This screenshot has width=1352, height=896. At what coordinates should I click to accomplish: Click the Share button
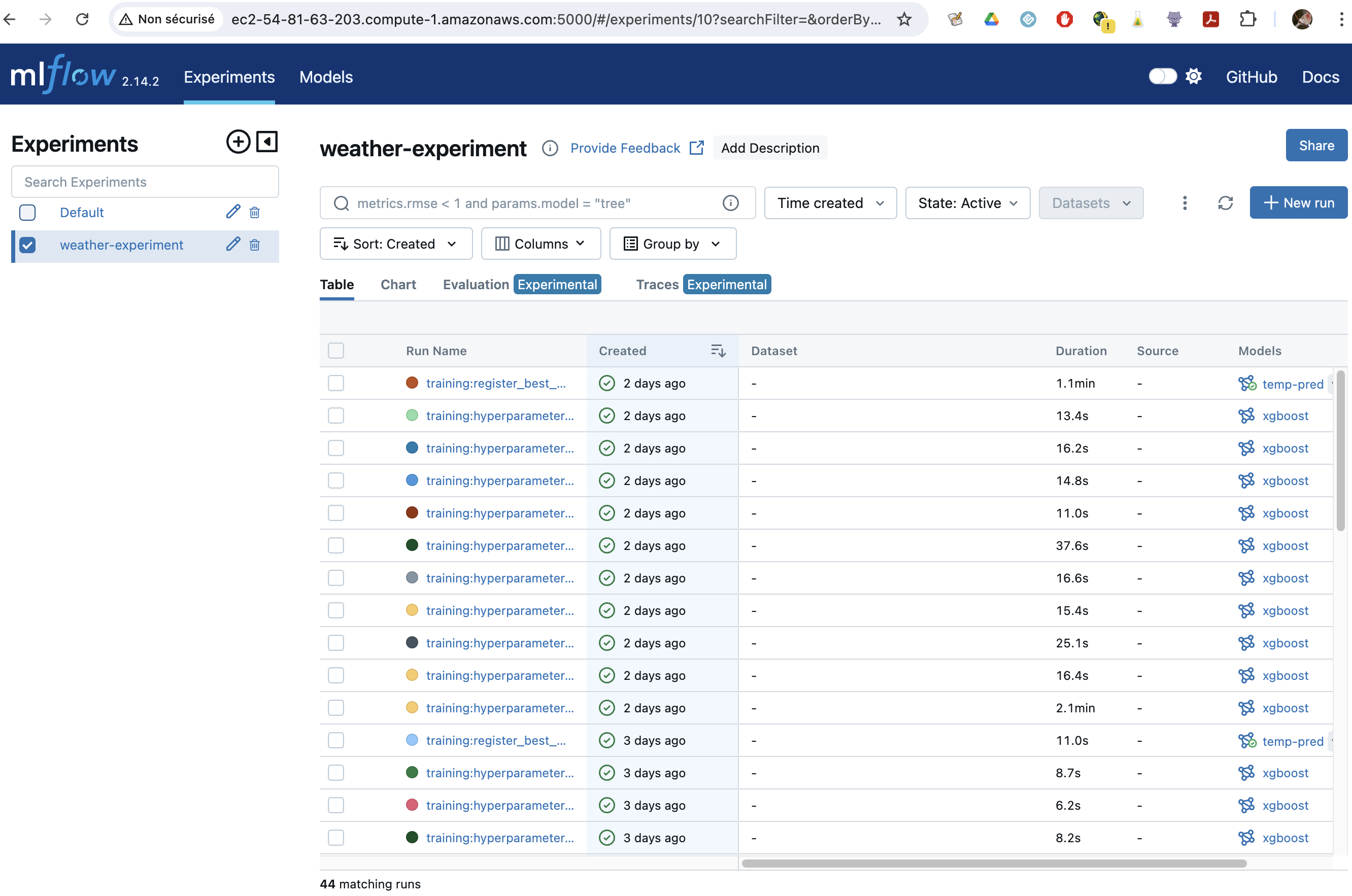[x=1316, y=145]
